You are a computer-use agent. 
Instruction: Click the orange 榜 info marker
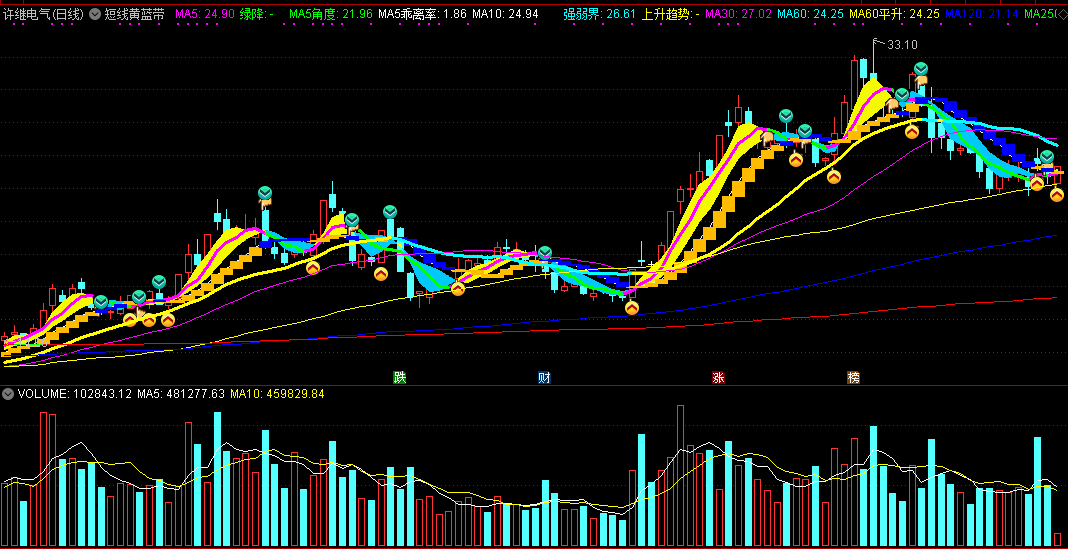[853, 377]
